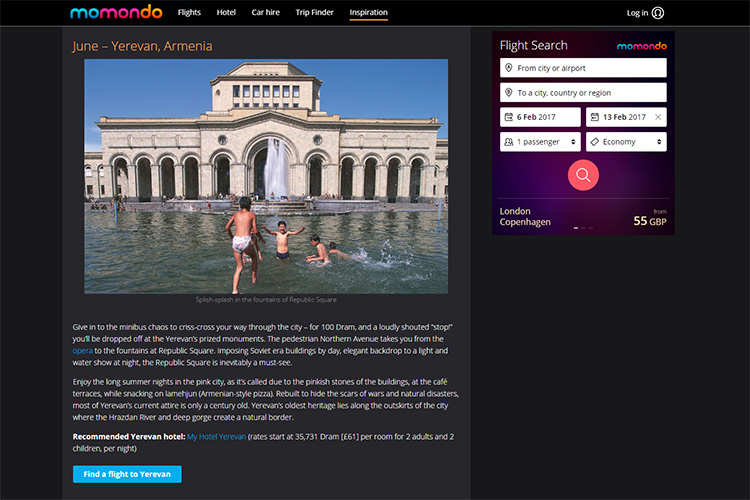Click the Flight Search title
This screenshot has width=750, height=500.
pos(533,45)
